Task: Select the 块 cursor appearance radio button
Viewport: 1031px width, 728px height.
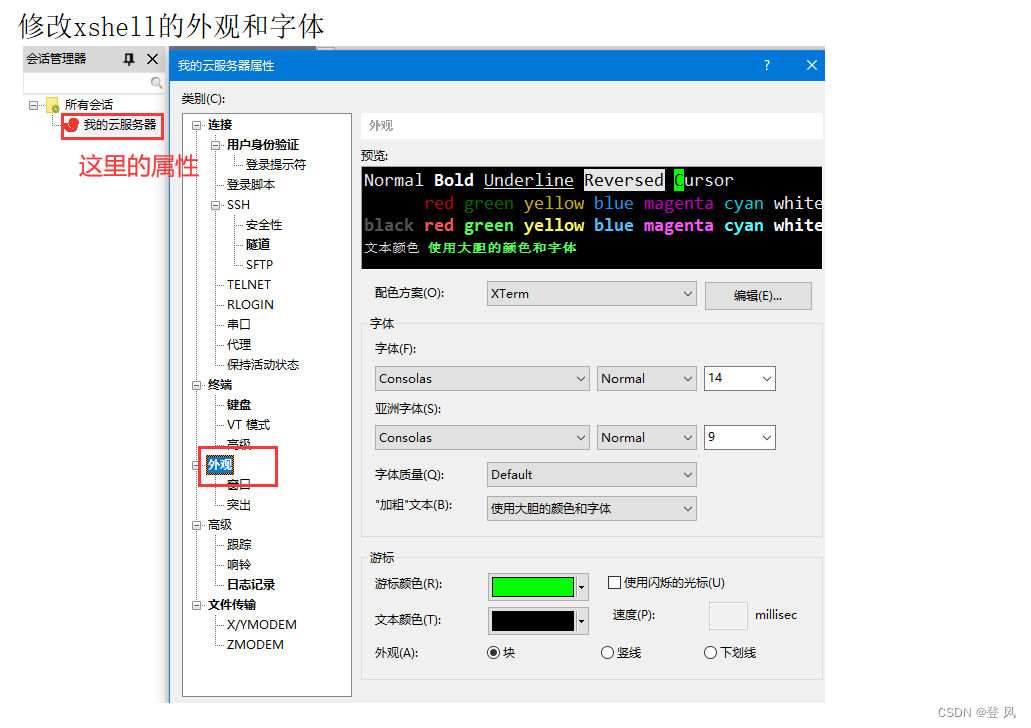Action: click(x=493, y=652)
